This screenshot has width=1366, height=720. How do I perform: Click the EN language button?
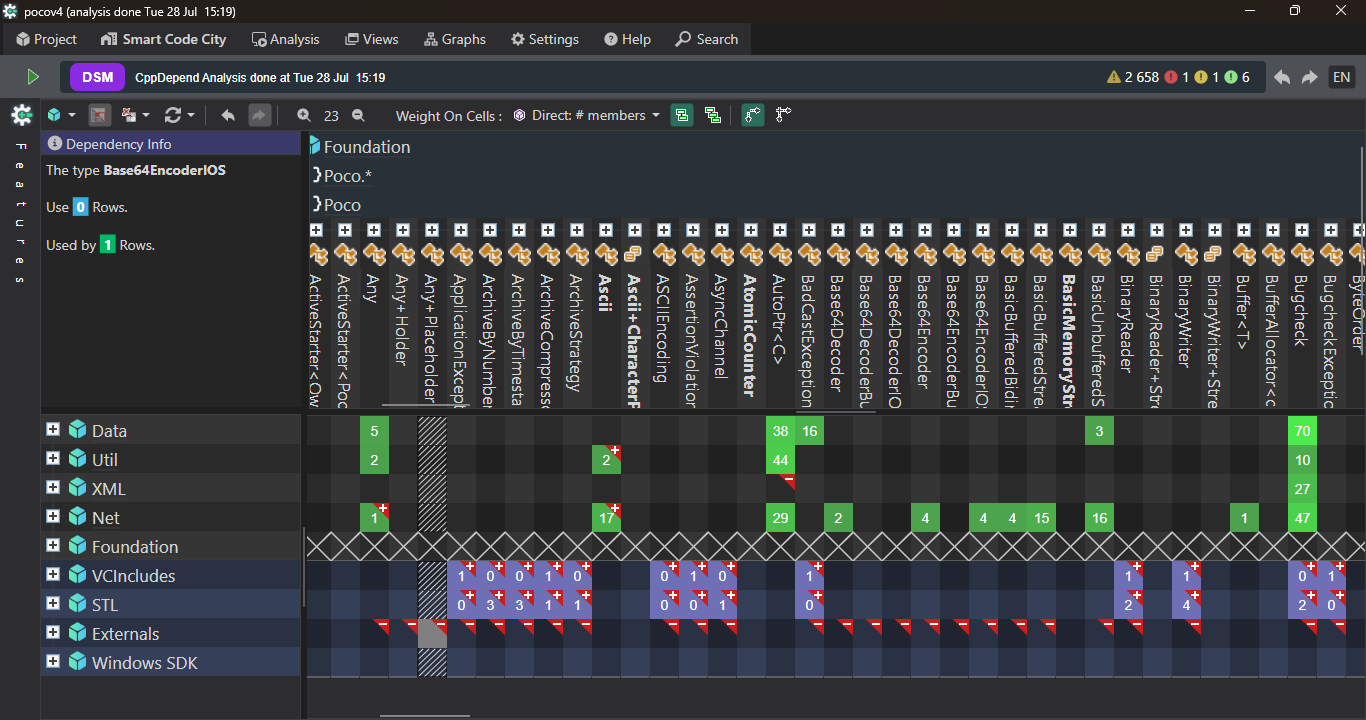coord(1341,77)
